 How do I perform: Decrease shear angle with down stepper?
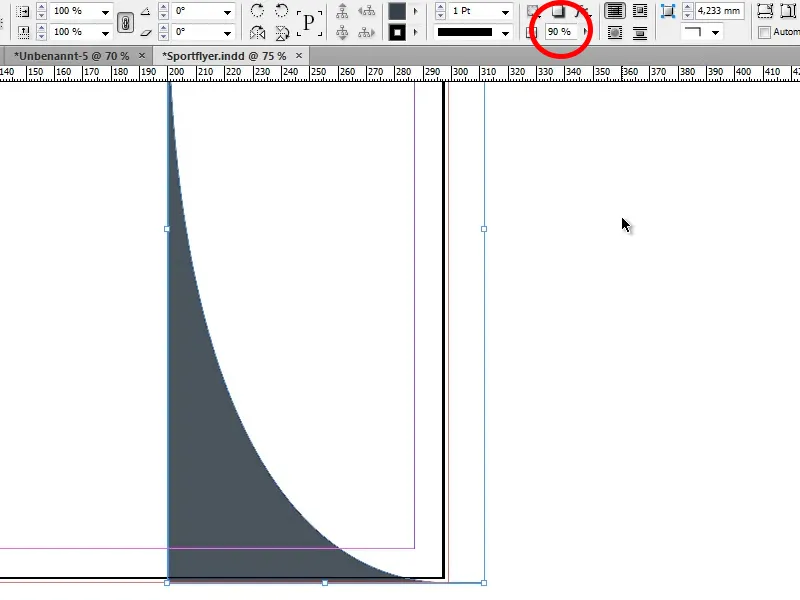(x=163, y=36)
